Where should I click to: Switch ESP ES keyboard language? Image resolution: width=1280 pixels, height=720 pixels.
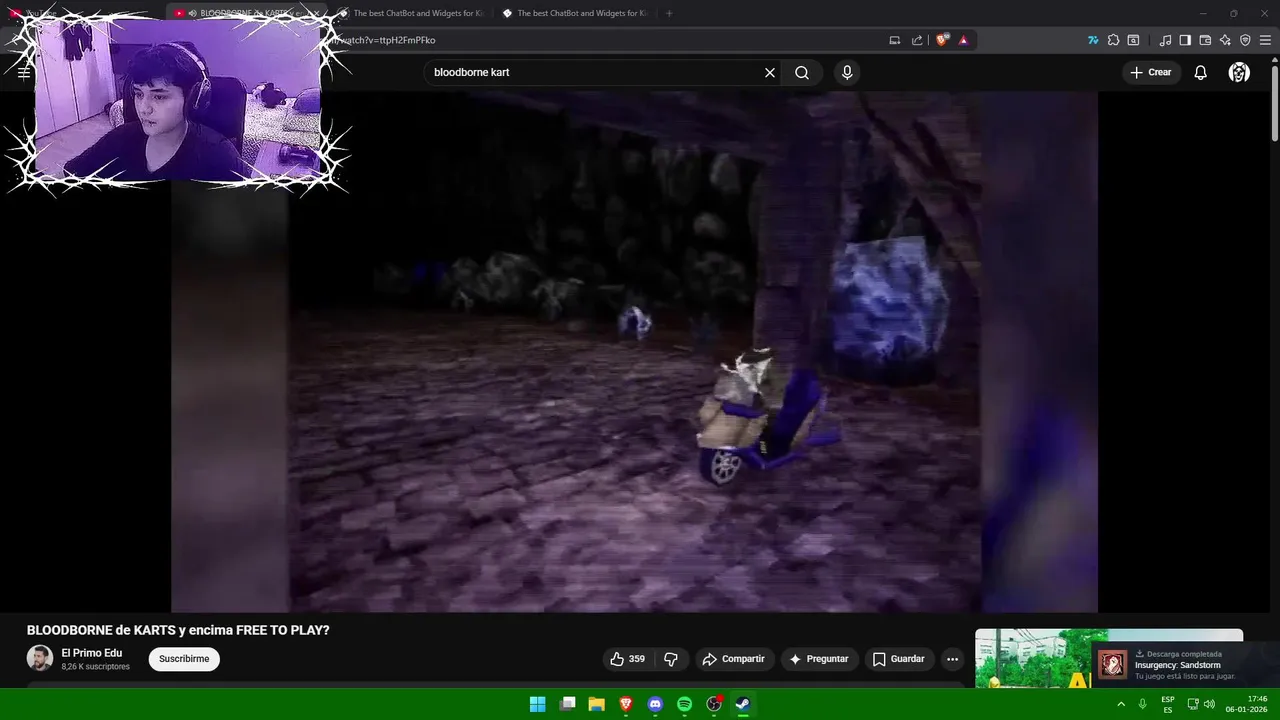(1168, 704)
